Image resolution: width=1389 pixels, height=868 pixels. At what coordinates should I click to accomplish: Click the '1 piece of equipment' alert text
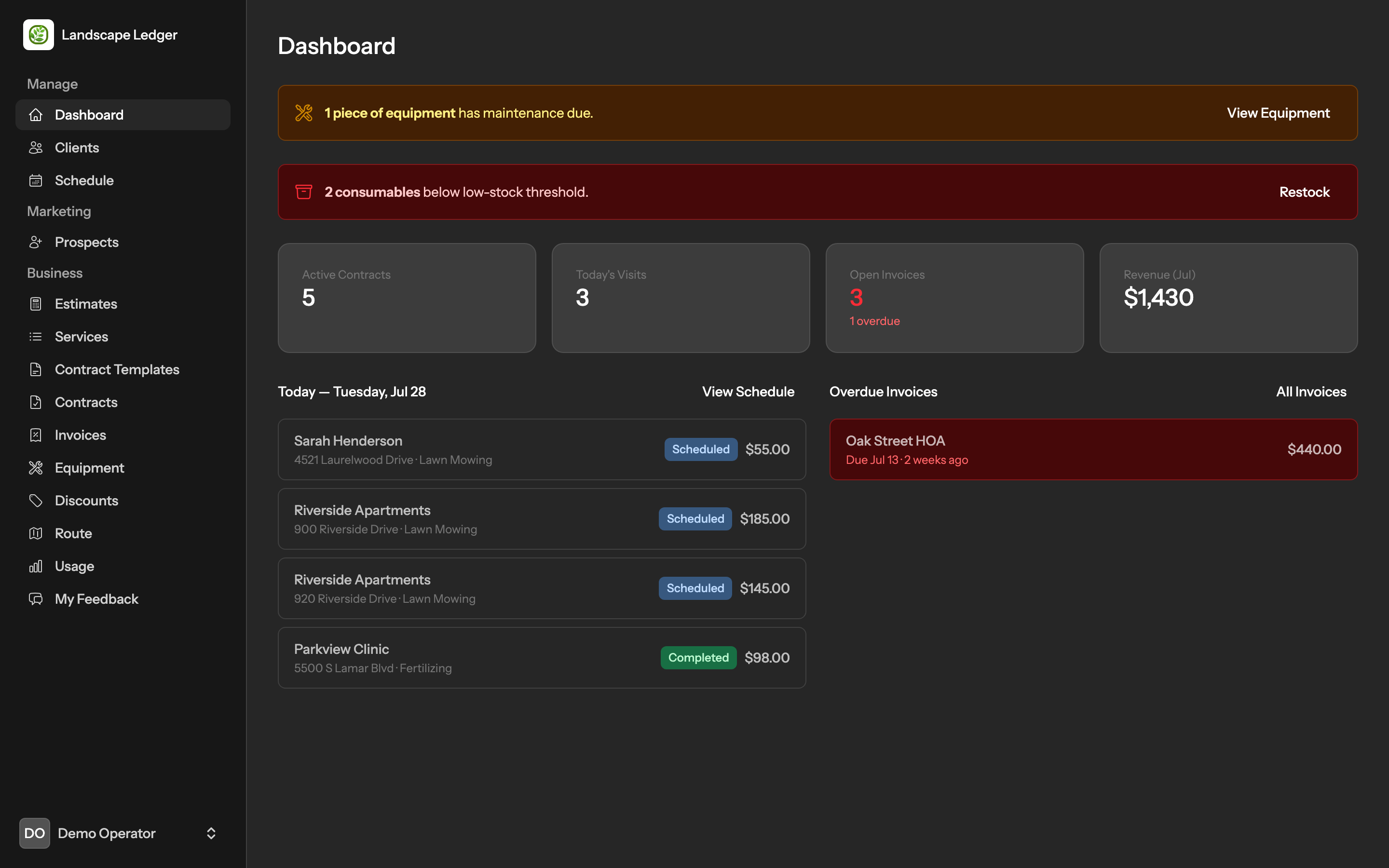pyautogui.click(x=390, y=113)
